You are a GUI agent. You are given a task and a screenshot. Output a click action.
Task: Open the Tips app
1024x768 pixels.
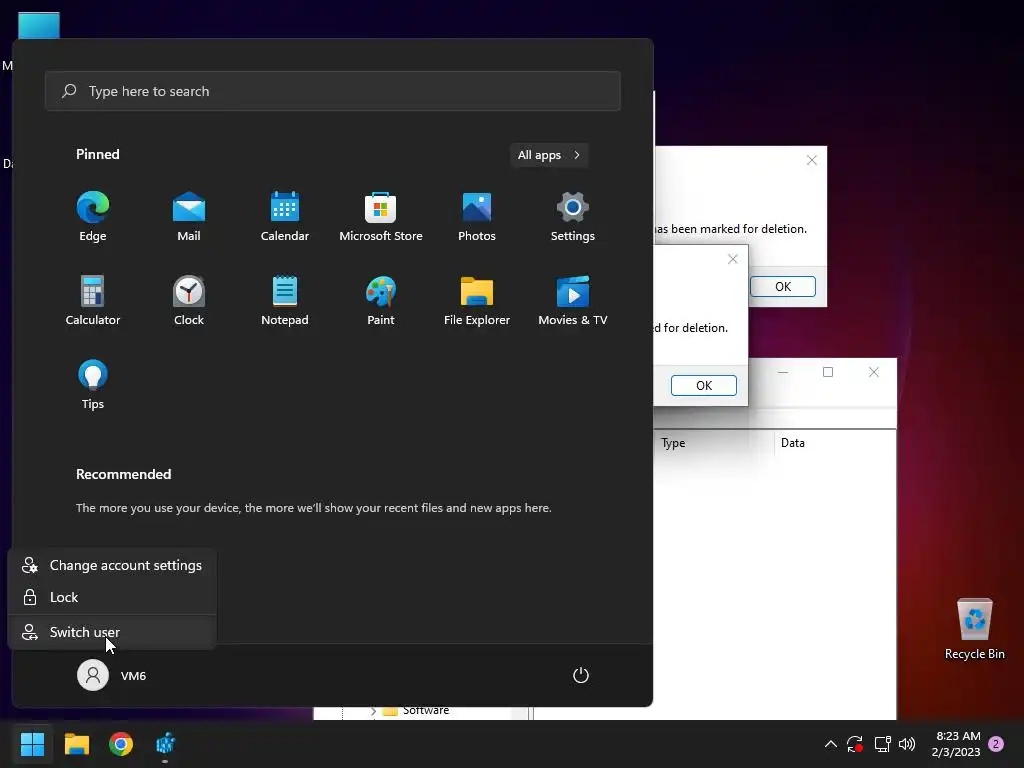[x=93, y=385]
